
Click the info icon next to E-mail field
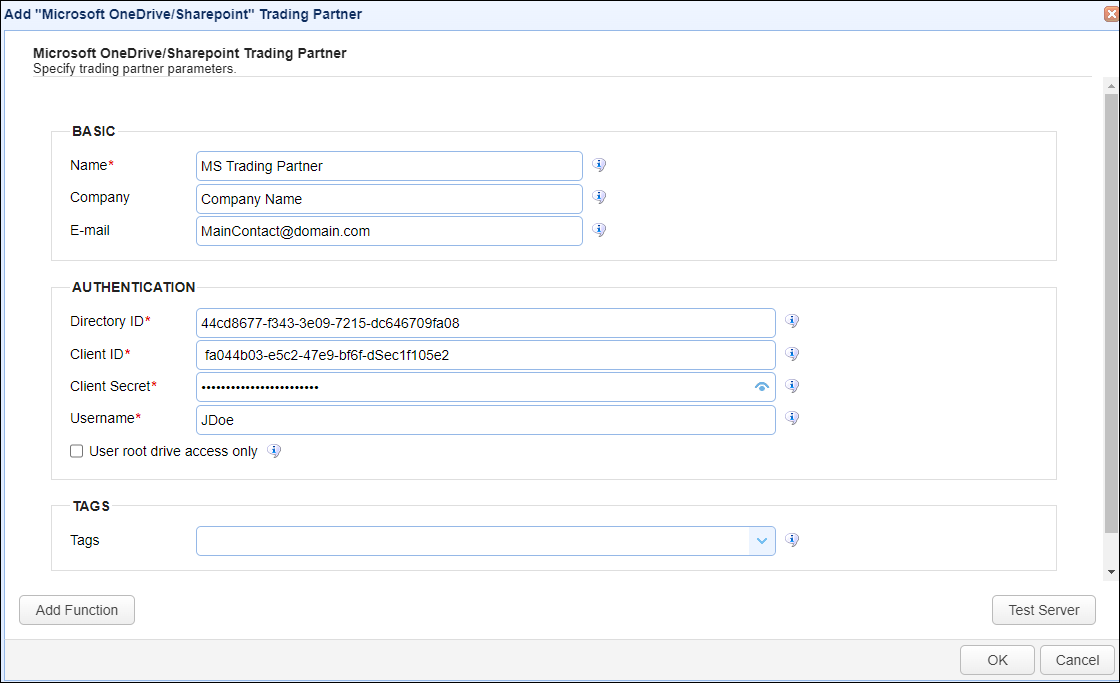[599, 230]
